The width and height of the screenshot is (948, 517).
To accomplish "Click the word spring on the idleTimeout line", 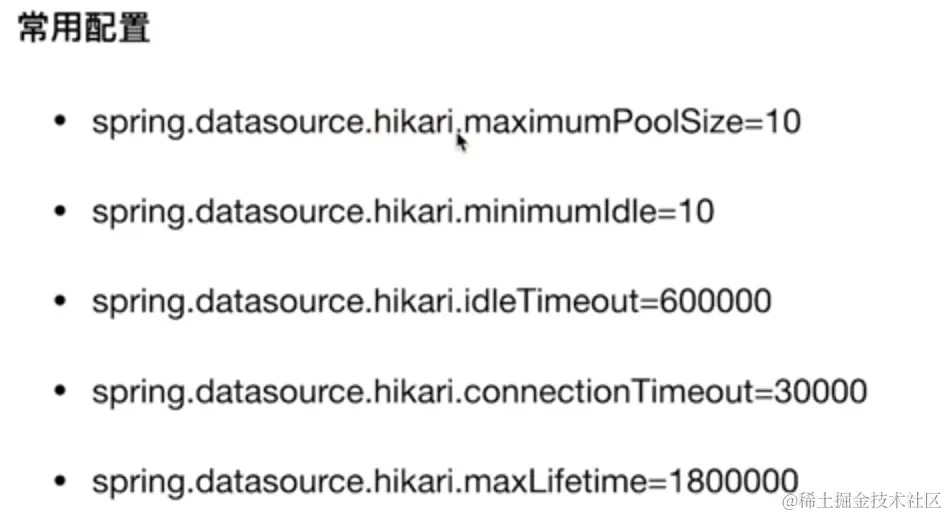I will 127,302.
